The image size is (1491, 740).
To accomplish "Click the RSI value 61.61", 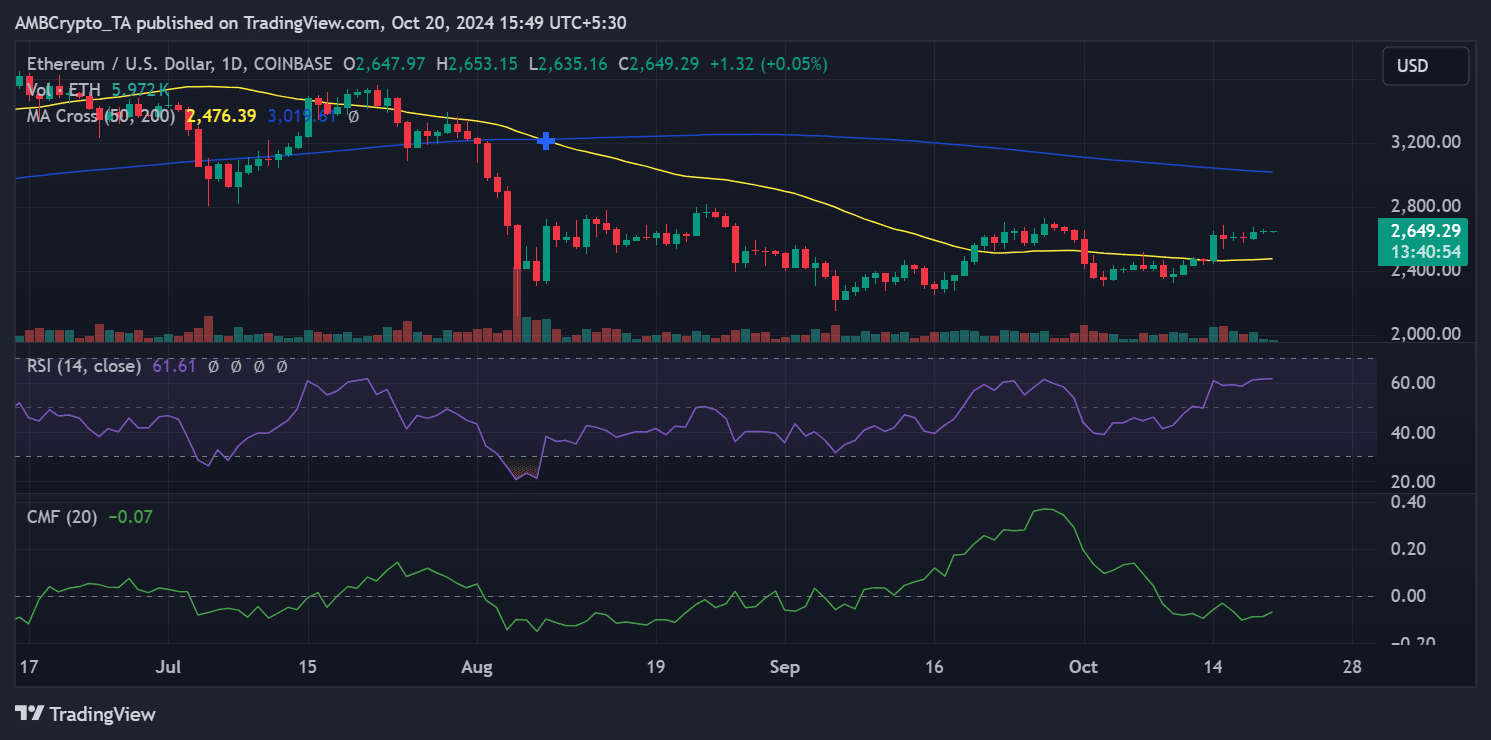I will [x=172, y=367].
